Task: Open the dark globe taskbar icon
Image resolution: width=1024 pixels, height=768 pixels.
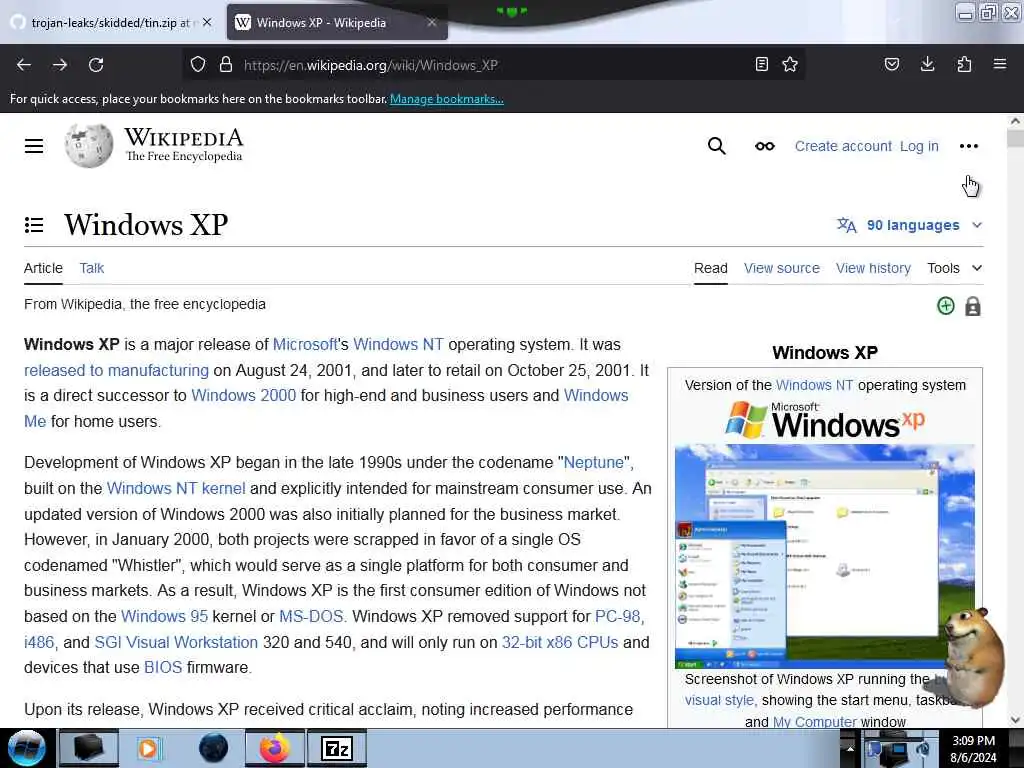Action: tap(213, 748)
